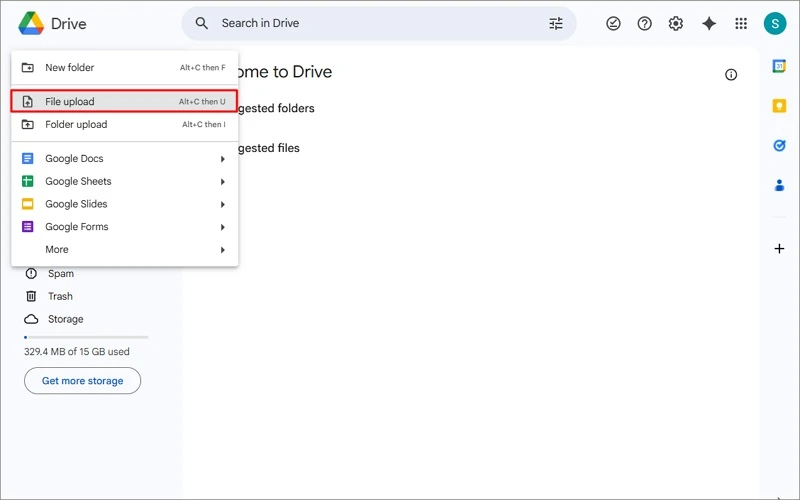Screen dimensions: 800x500
Task: Click the Get more storage button
Action: (82, 381)
